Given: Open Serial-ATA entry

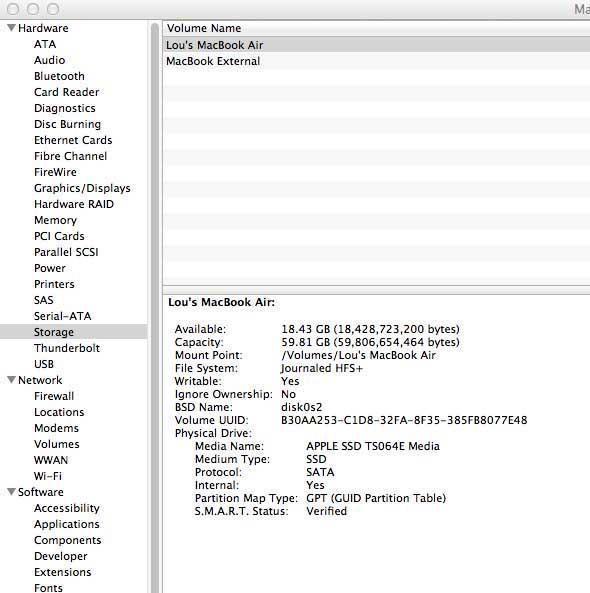Looking at the screenshot, I should 62,316.
